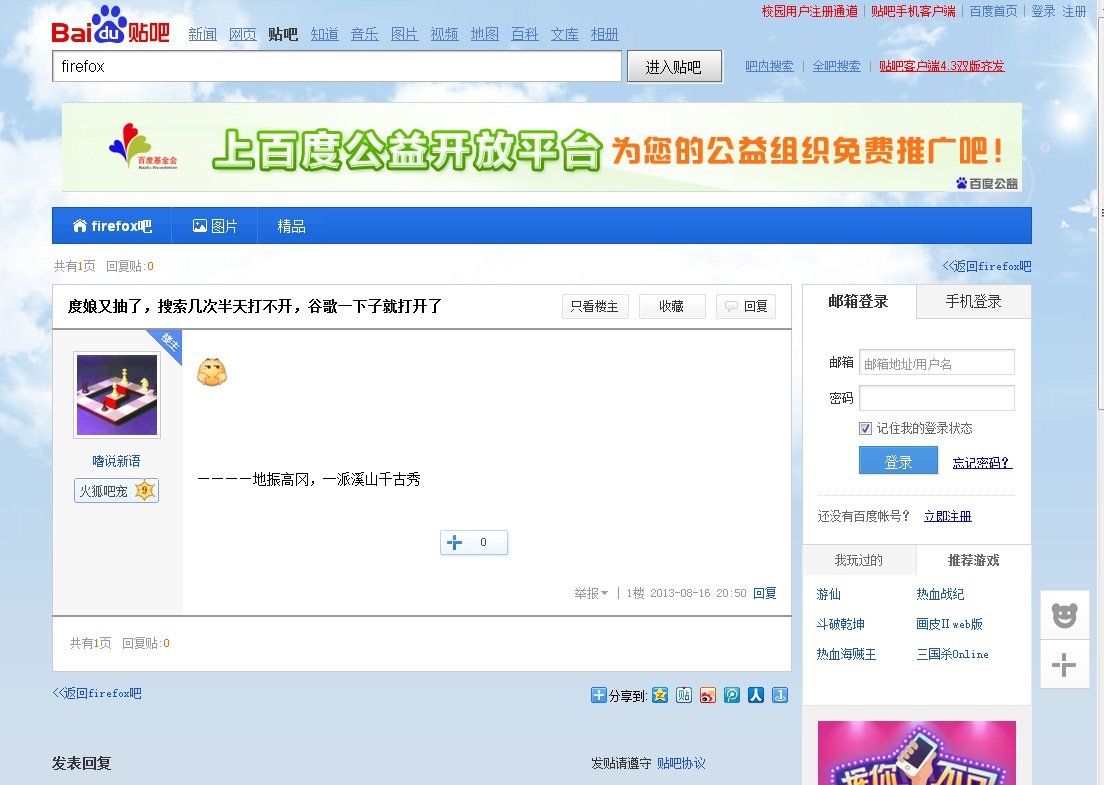
Task: Click the blue 登录 button
Action: click(x=898, y=461)
